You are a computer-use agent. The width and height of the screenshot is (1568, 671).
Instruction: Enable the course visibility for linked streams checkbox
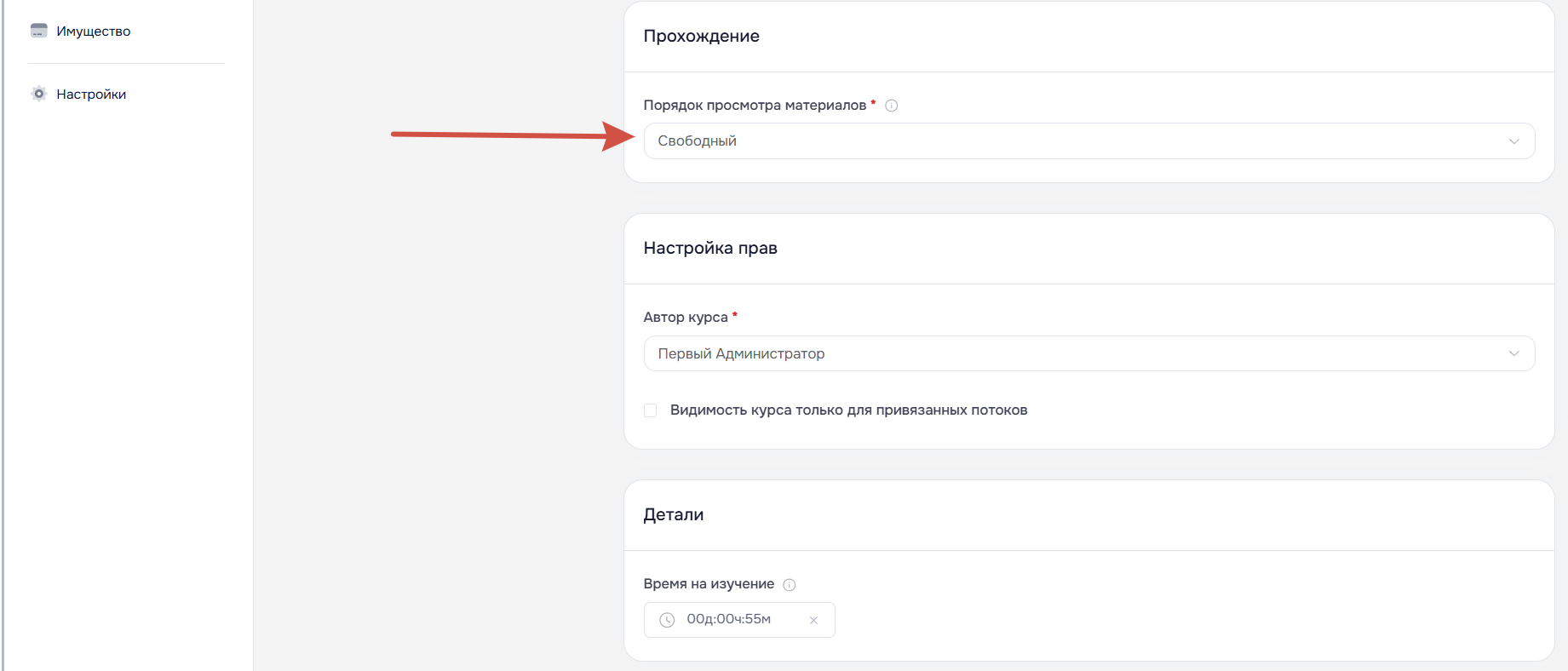(x=651, y=410)
